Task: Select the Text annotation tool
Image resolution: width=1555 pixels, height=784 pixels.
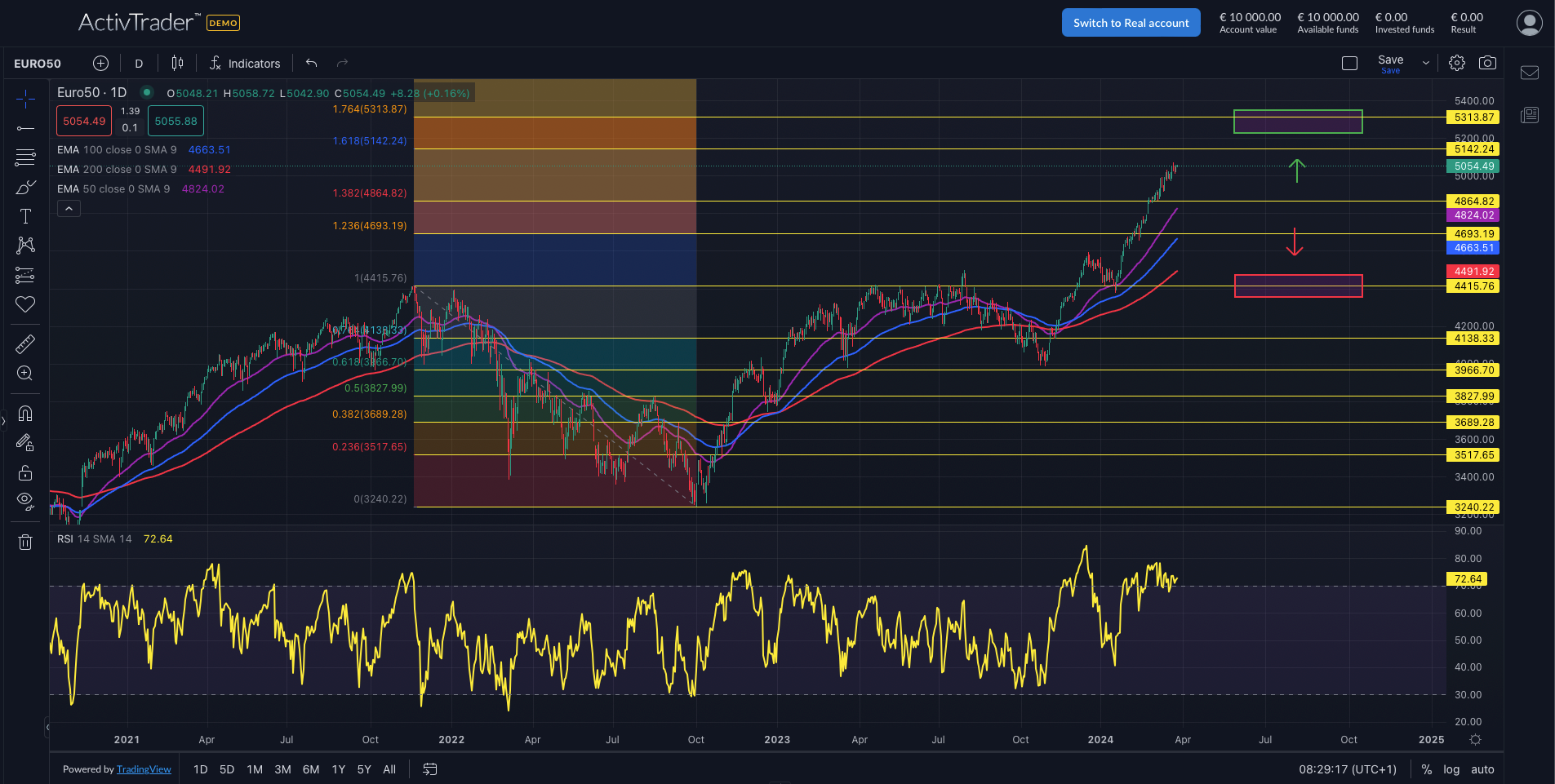Action: (24, 215)
